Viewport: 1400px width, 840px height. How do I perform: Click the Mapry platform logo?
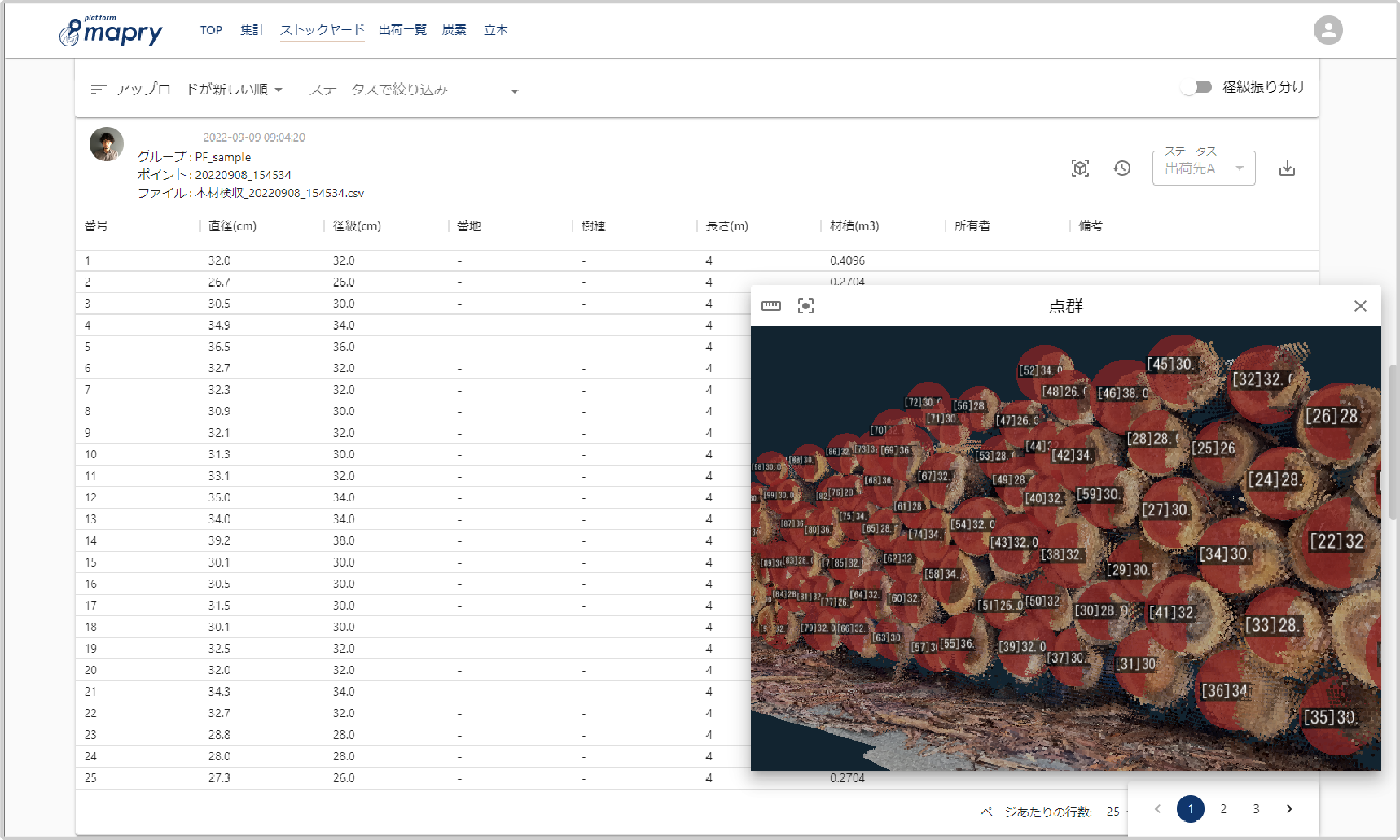coord(111,30)
